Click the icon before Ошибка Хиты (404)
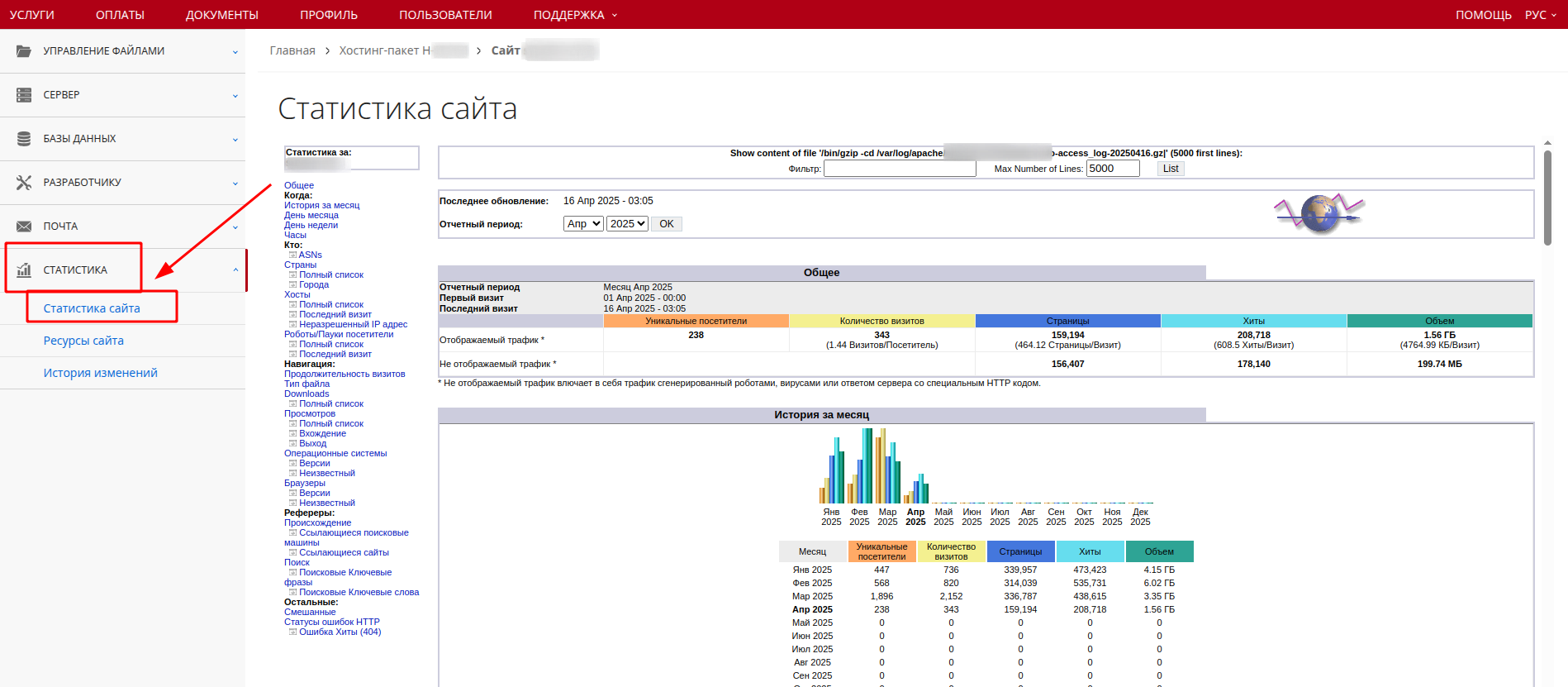Viewport: 1568px width, 687px height. pyautogui.click(x=292, y=632)
